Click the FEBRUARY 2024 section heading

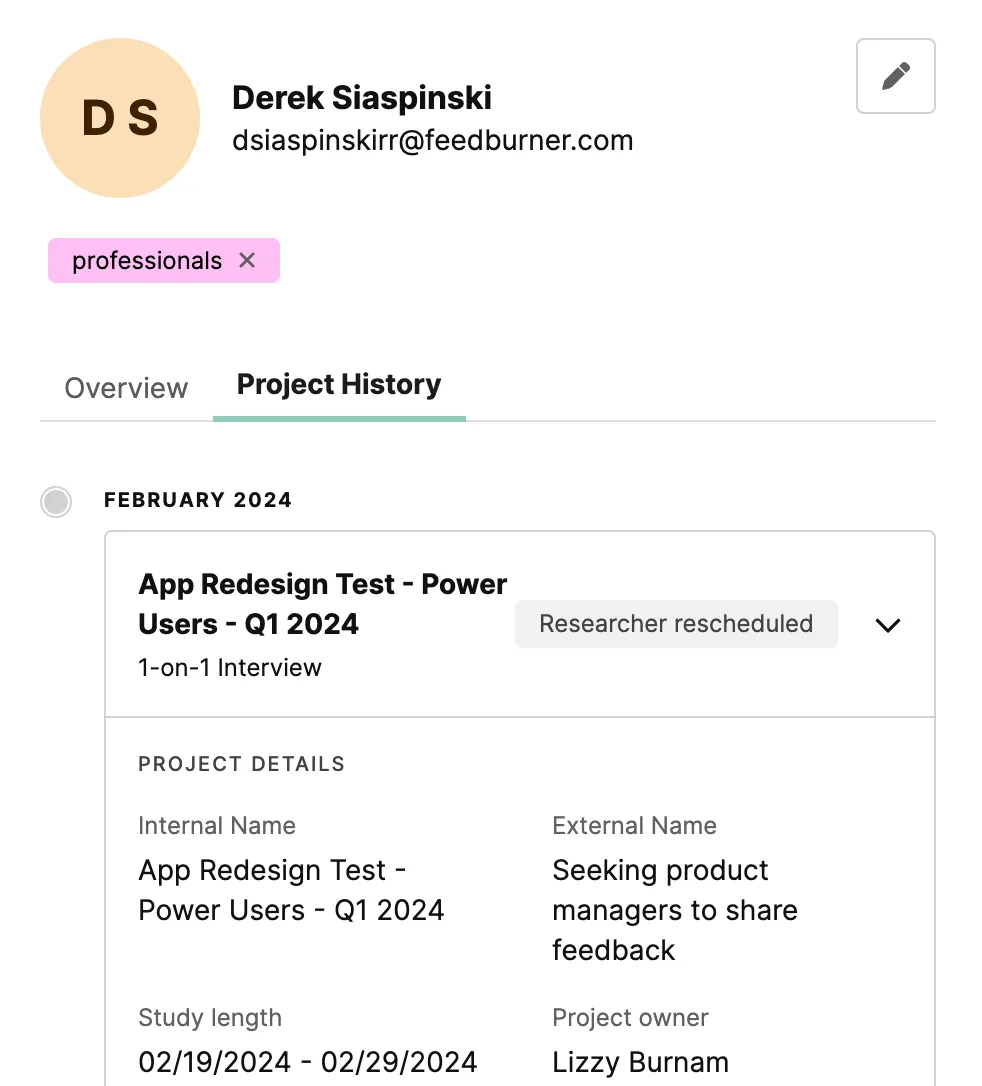[198, 500]
